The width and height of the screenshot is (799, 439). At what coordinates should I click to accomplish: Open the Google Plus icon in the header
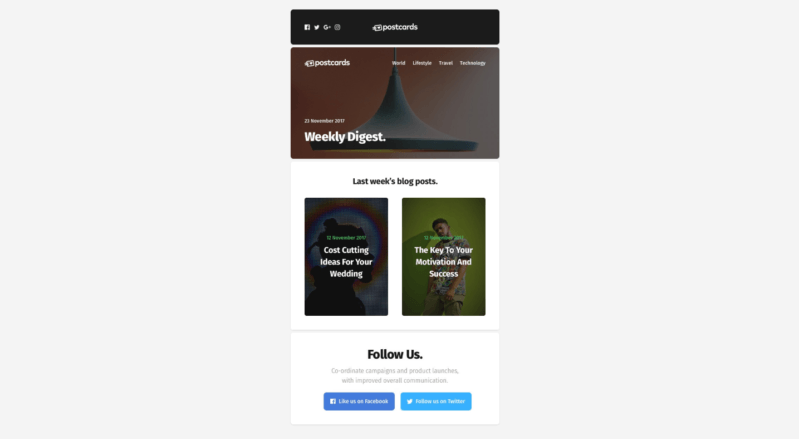coord(327,28)
